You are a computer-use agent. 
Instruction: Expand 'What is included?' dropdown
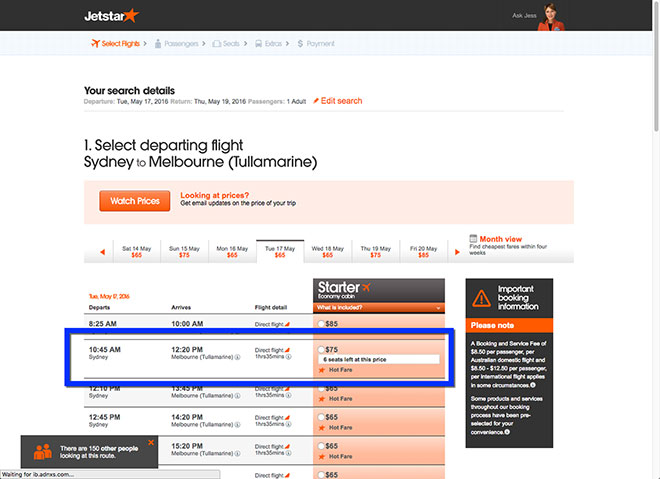click(379, 308)
